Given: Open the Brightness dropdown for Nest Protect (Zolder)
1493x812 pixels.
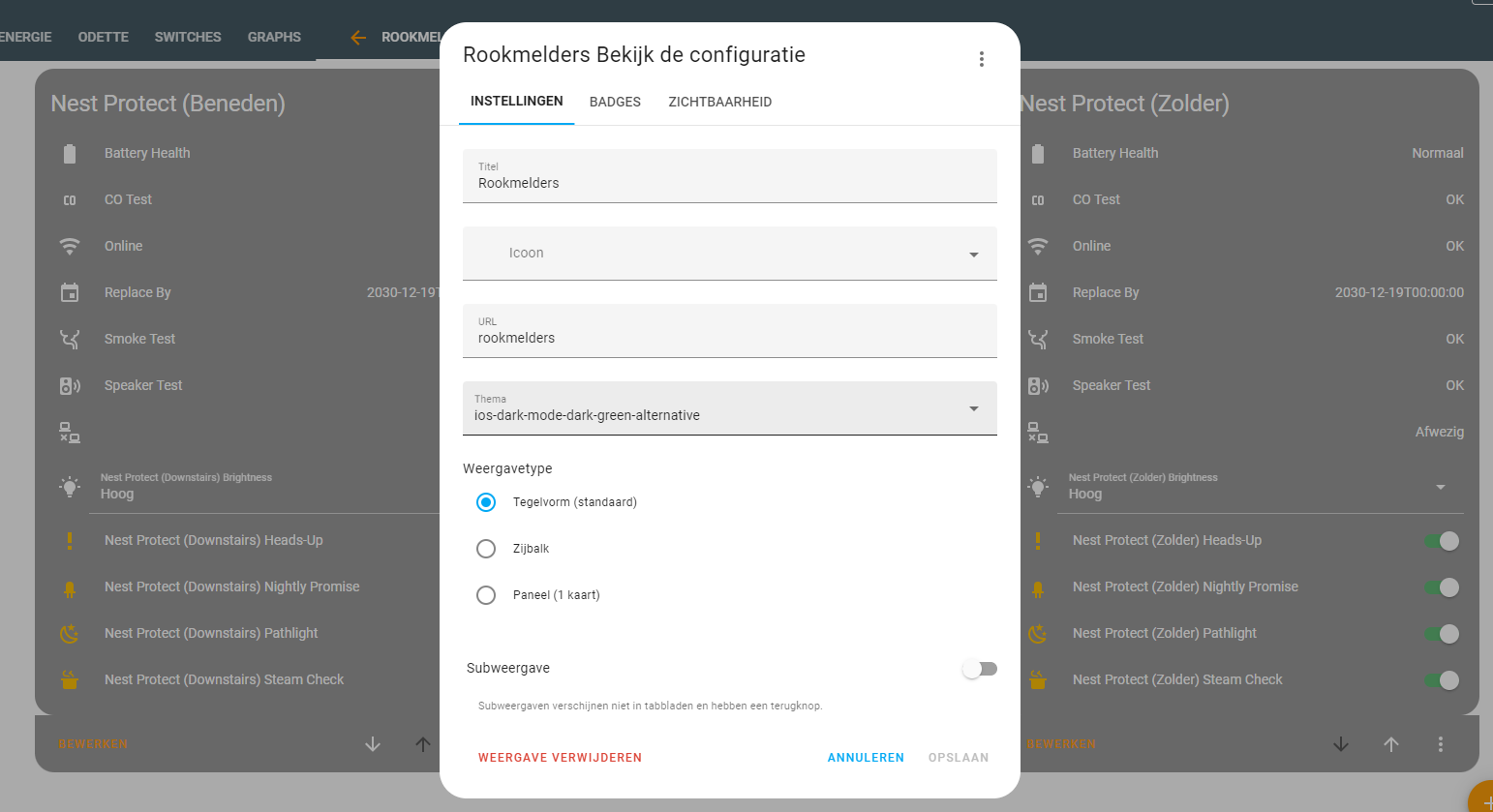Looking at the screenshot, I should tap(1440, 488).
